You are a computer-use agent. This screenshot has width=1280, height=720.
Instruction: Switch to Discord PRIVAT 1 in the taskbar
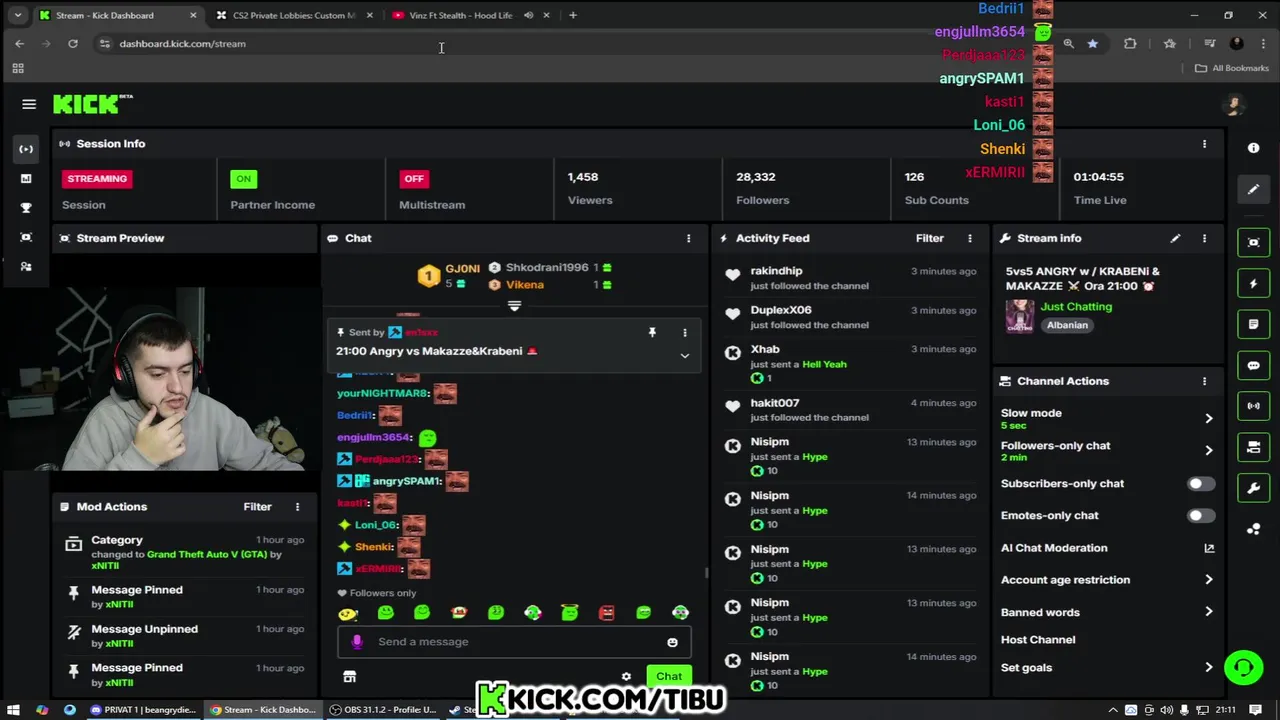(x=143, y=710)
